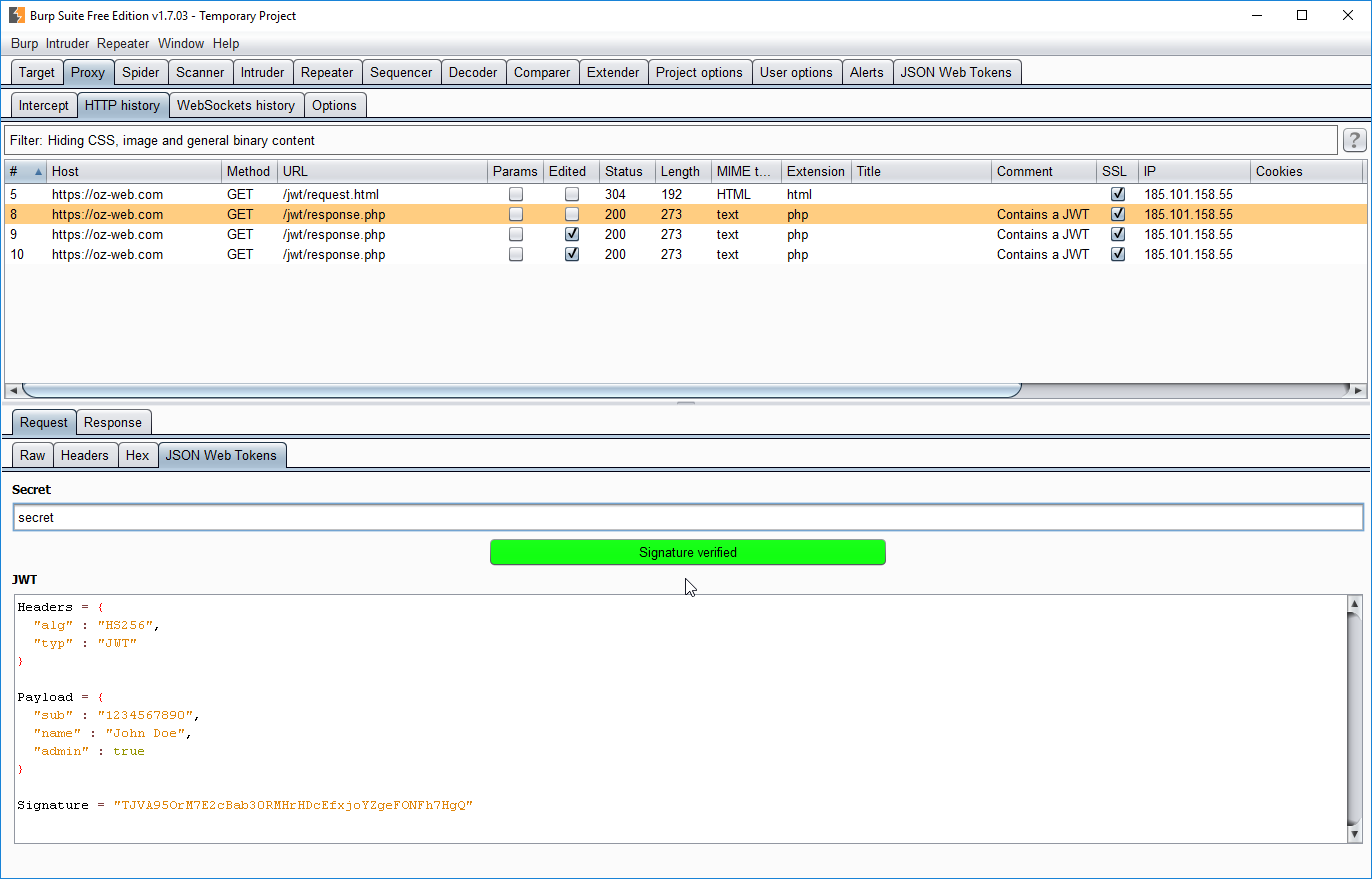Open the filter bar settings

(671, 140)
